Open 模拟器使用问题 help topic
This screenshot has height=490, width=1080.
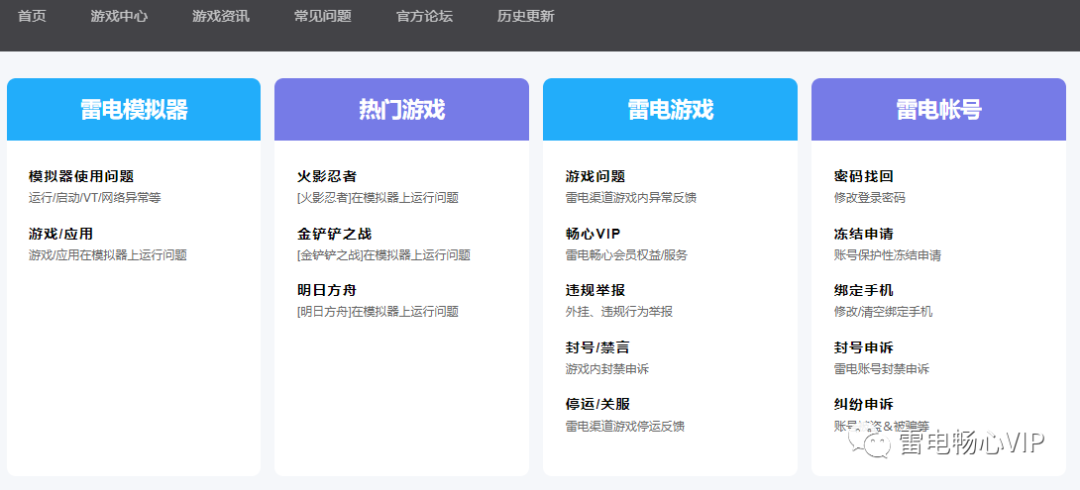(81, 177)
